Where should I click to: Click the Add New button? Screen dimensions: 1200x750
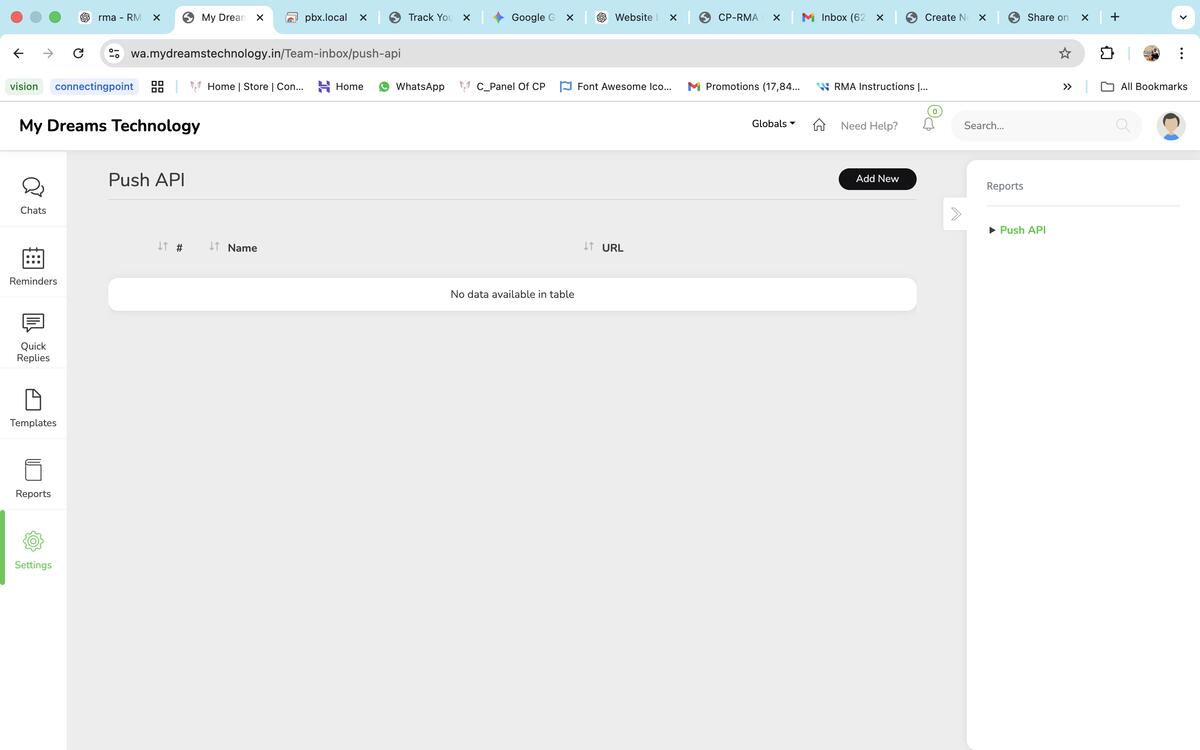click(x=877, y=179)
